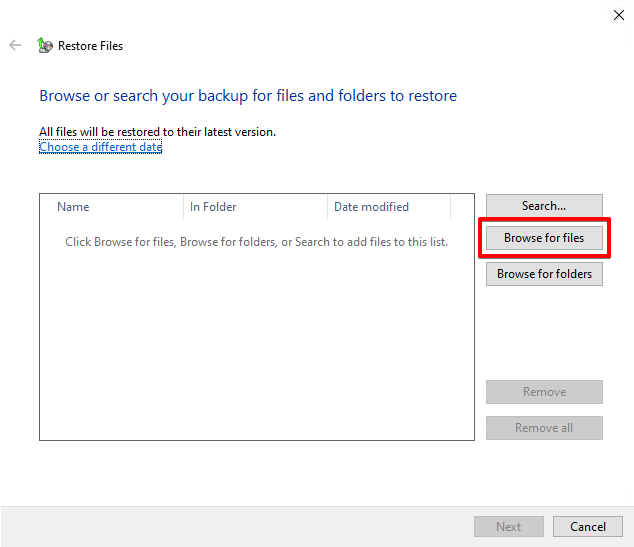Open the Choose a different date link
This screenshot has width=634, height=547.
(100, 147)
